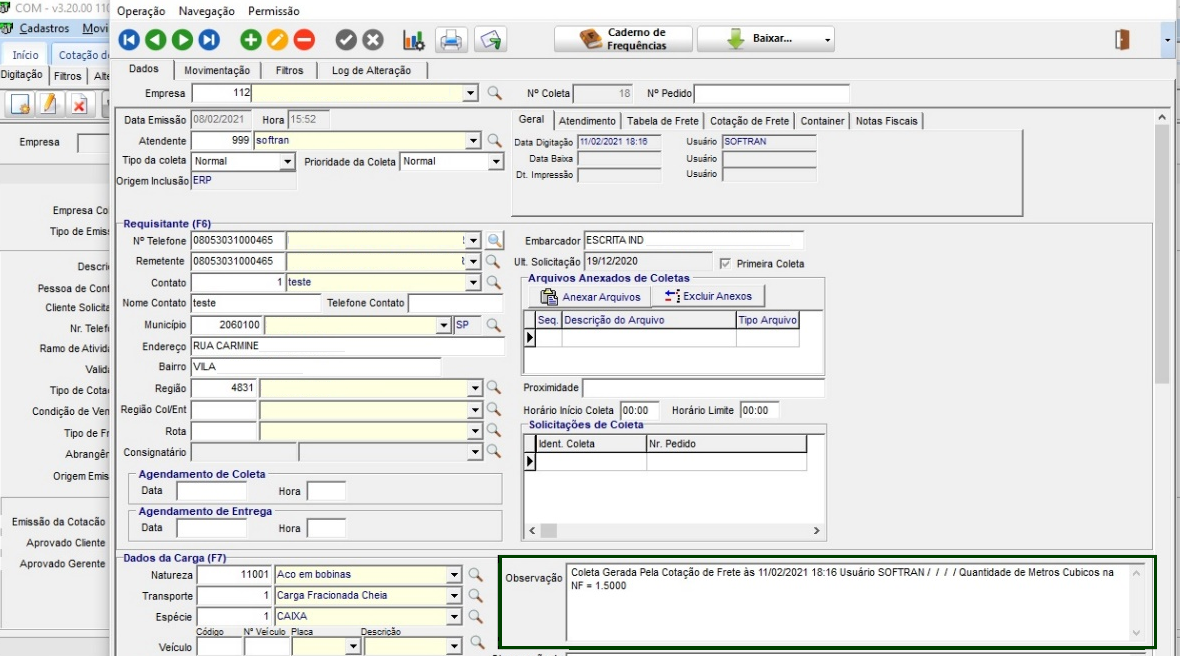Open the Cotação de Frete tab
The width and height of the screenshot is (1180, 656).
point(749,121)
